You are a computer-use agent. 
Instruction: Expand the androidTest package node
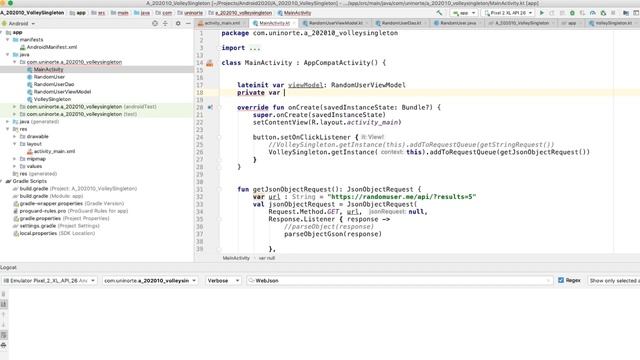coord(15,107)
